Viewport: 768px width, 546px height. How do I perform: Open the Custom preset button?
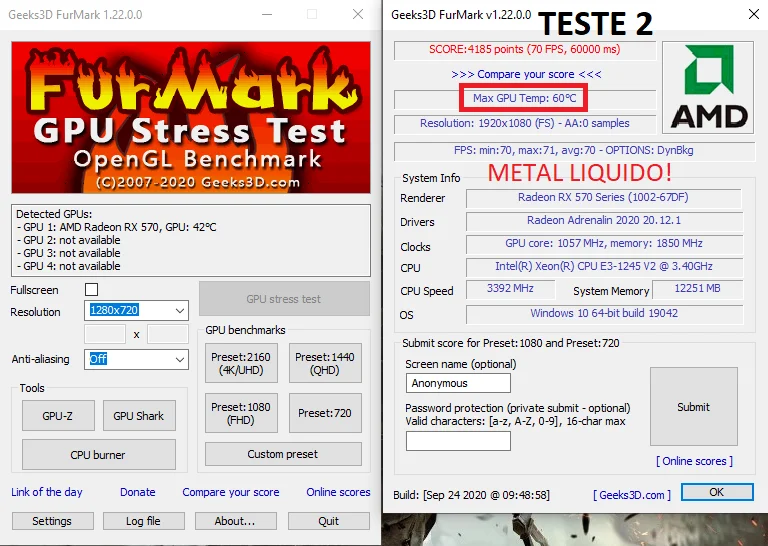click(x=283, y=454)
